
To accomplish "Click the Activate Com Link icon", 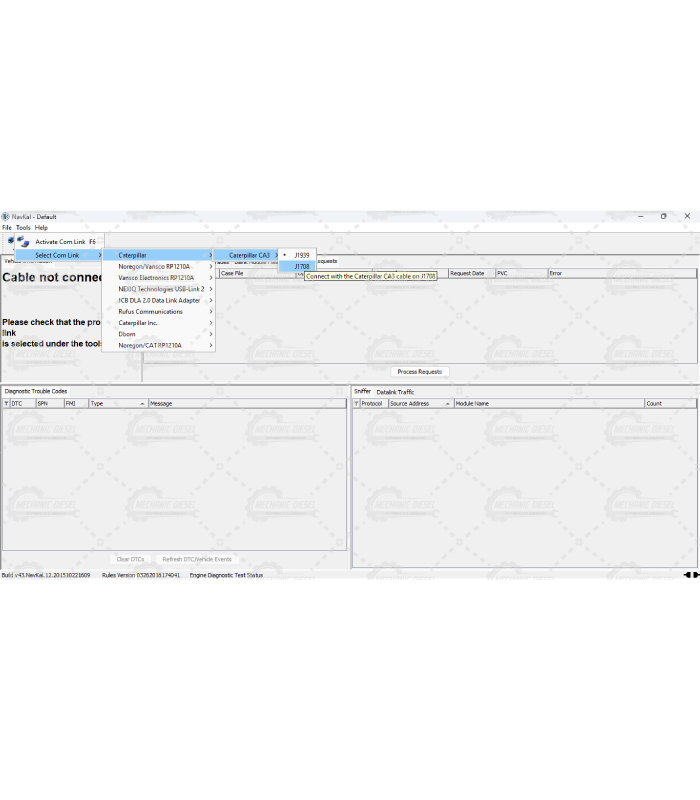I will click(x=21, y=242).
